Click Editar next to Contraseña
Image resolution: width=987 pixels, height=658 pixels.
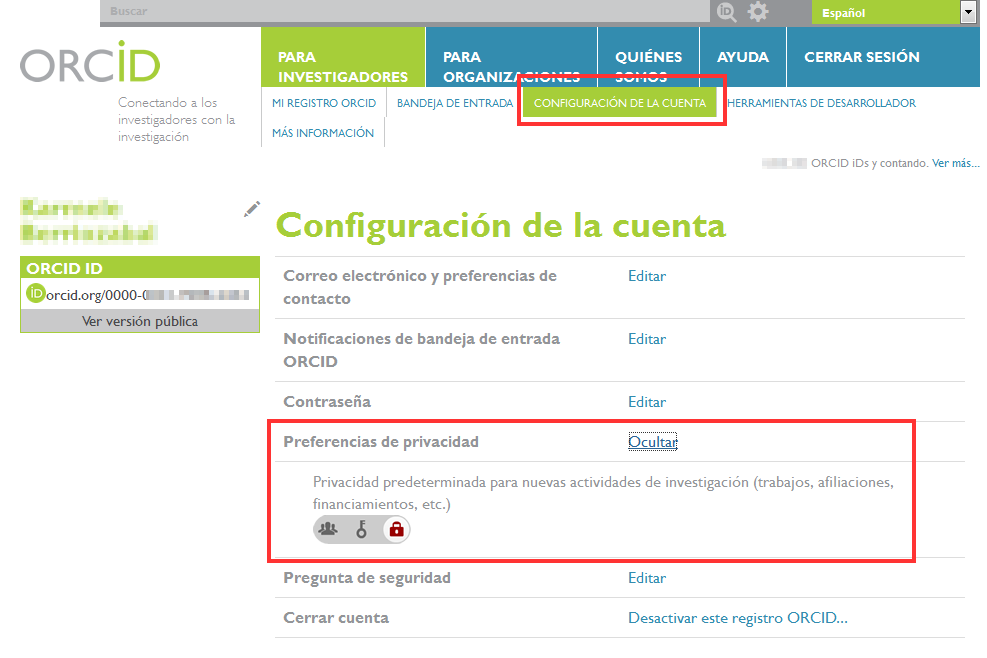click(x=646, y=402)
